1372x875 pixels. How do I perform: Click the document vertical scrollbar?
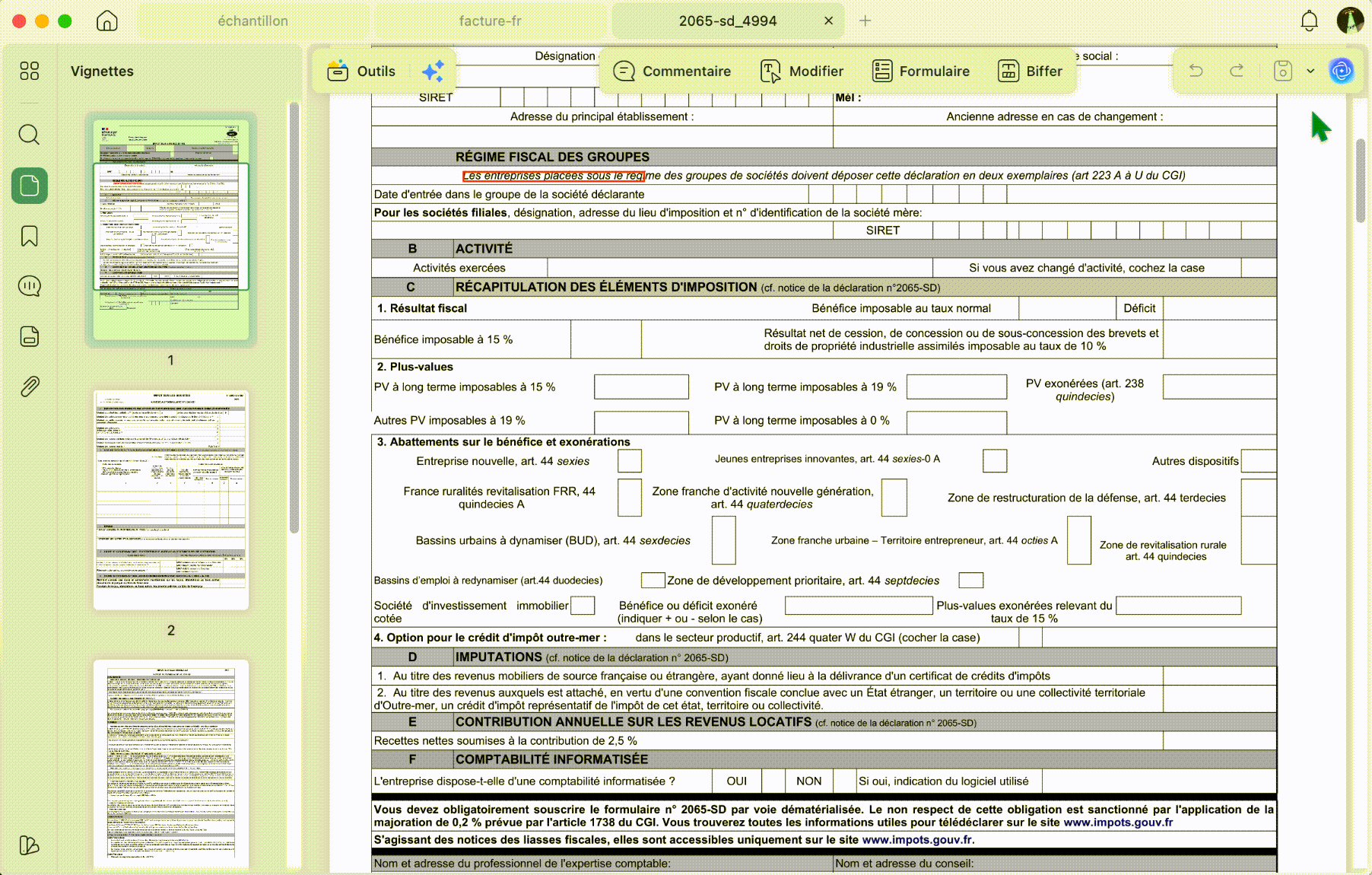[1361, 181]
